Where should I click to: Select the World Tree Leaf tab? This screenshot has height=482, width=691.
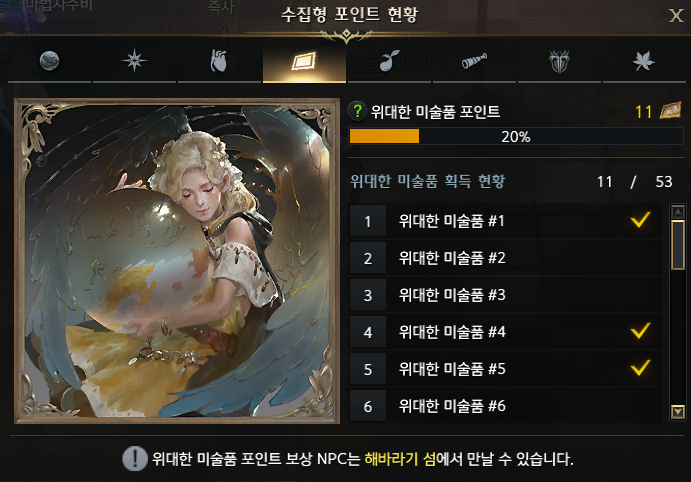644,61
